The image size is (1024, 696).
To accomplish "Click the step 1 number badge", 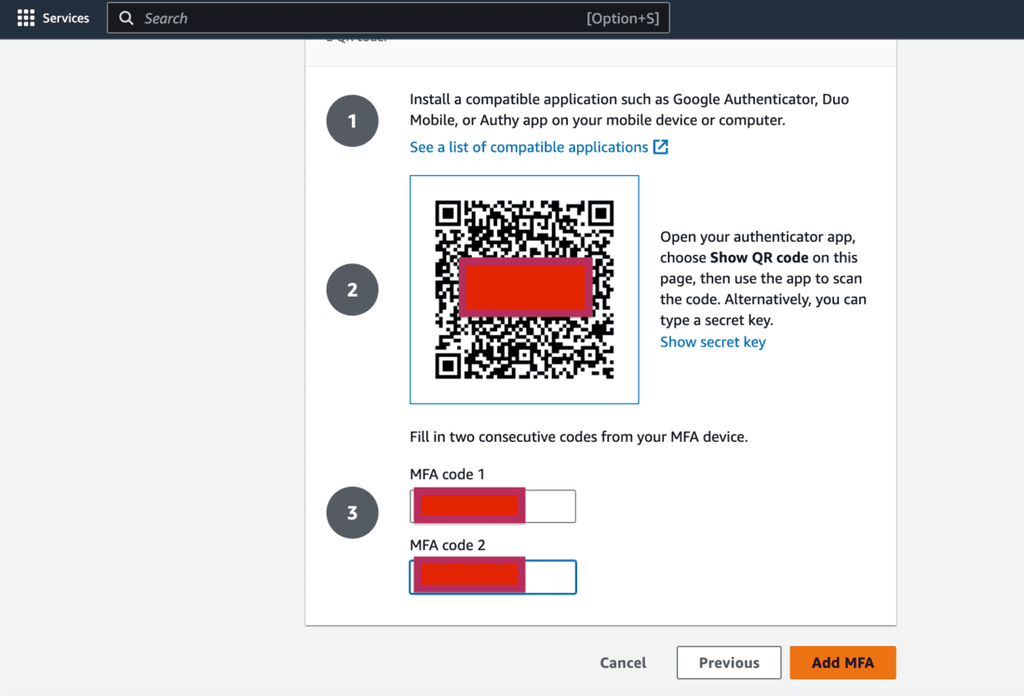I will click(352, 122).
